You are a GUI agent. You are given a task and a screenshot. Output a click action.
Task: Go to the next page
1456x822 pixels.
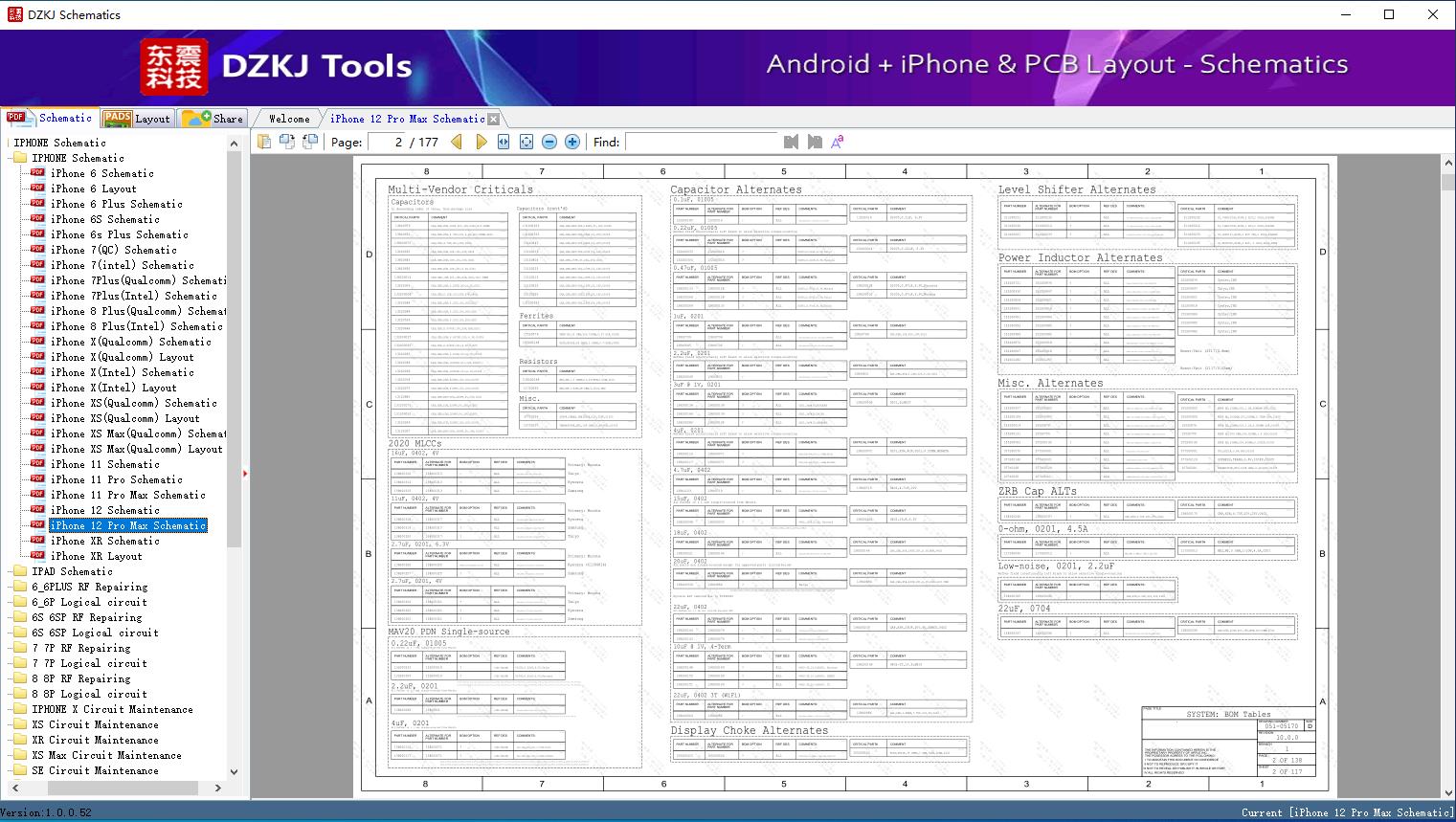point(481,142)
